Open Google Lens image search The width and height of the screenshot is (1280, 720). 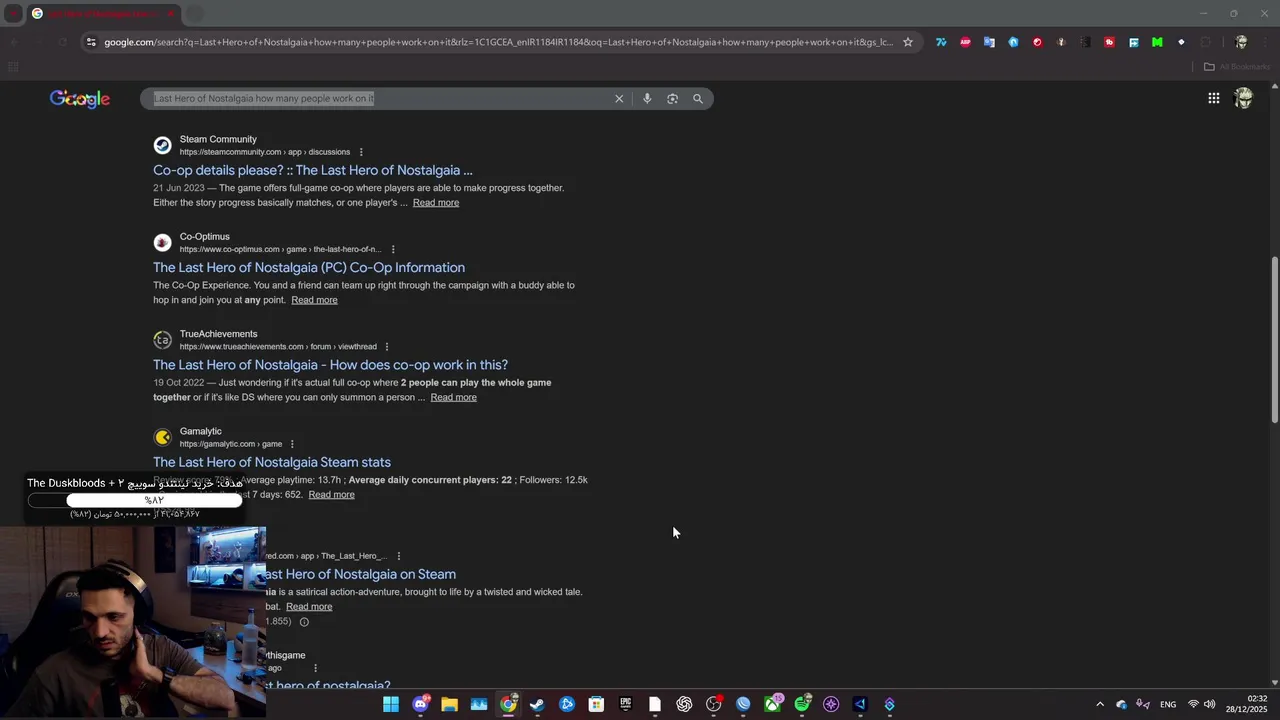[672, 98]
